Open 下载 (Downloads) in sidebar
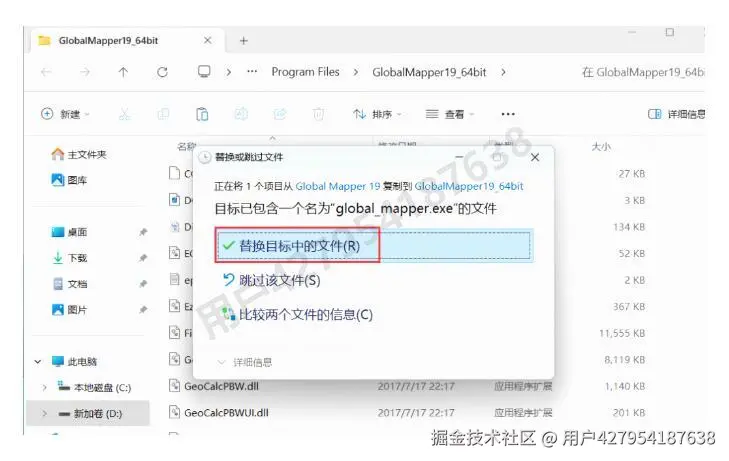The height and width of the screenshot is (461, 729). (70, 257)
